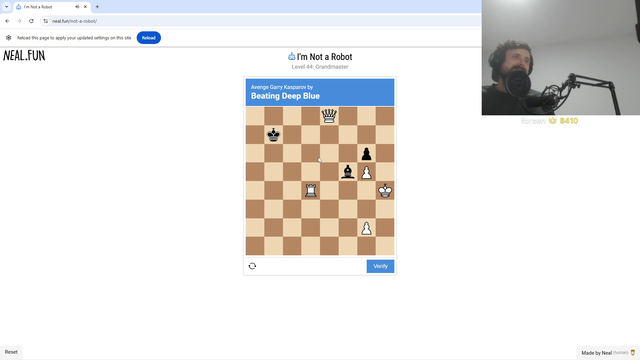Click the settings gear icon in infobar
Image resolution: width=640 pixels, height=360 pixels.
coord(9,38)
